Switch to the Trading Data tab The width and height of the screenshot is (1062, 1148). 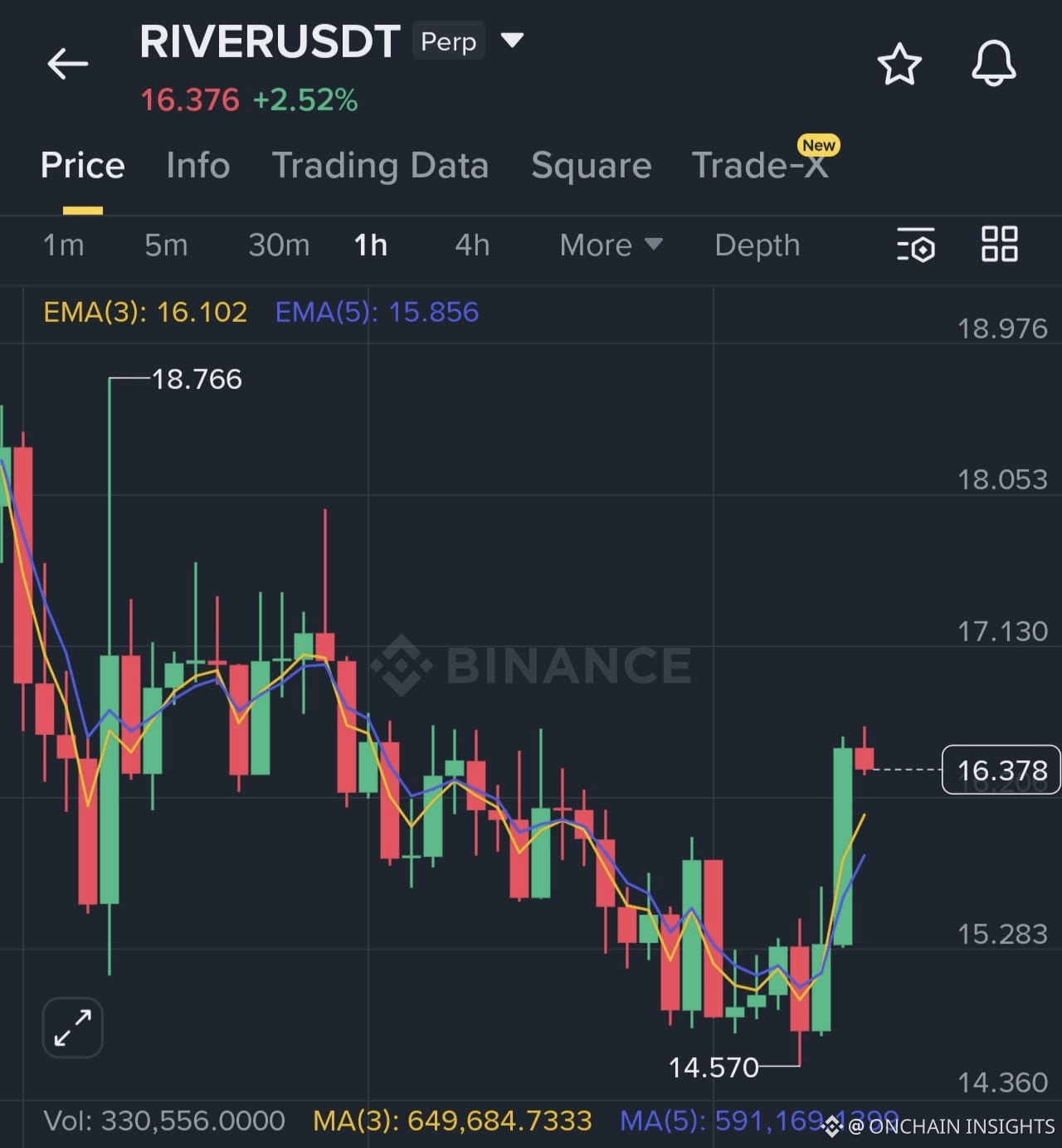(x=381, y=165)
